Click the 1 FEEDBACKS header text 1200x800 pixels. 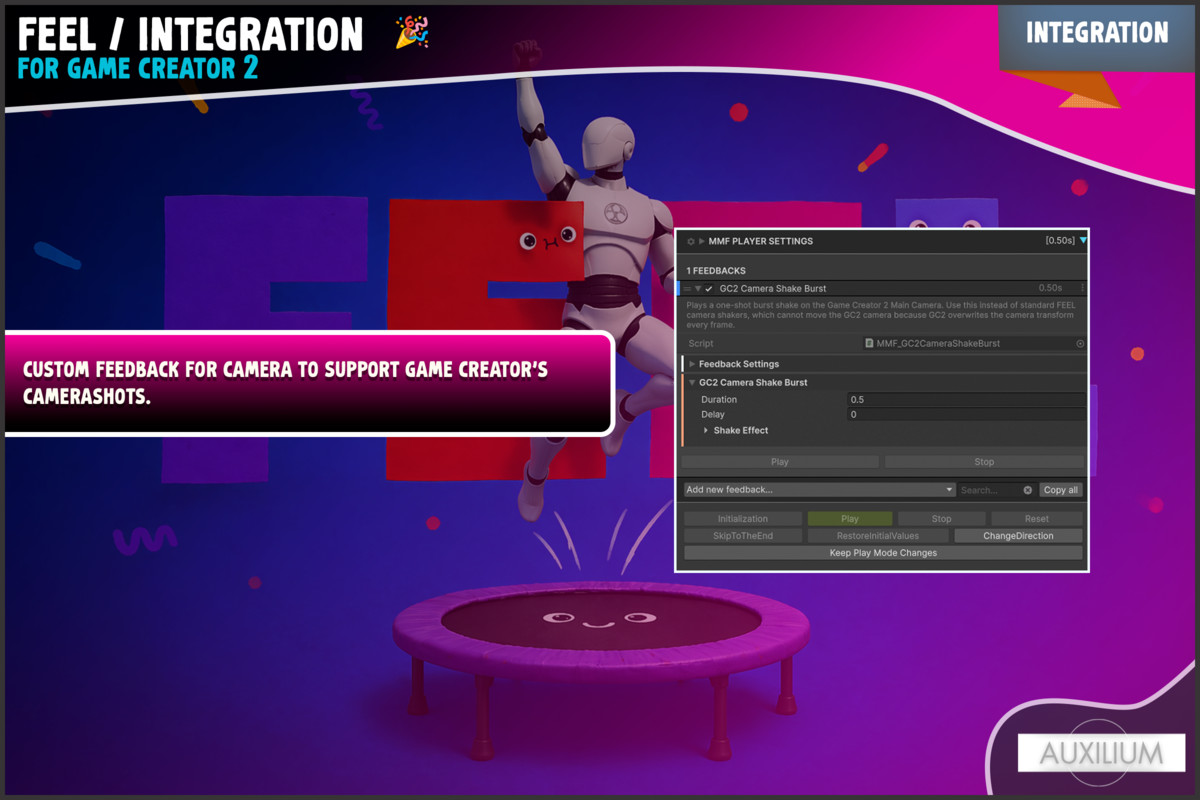(716, 271)
